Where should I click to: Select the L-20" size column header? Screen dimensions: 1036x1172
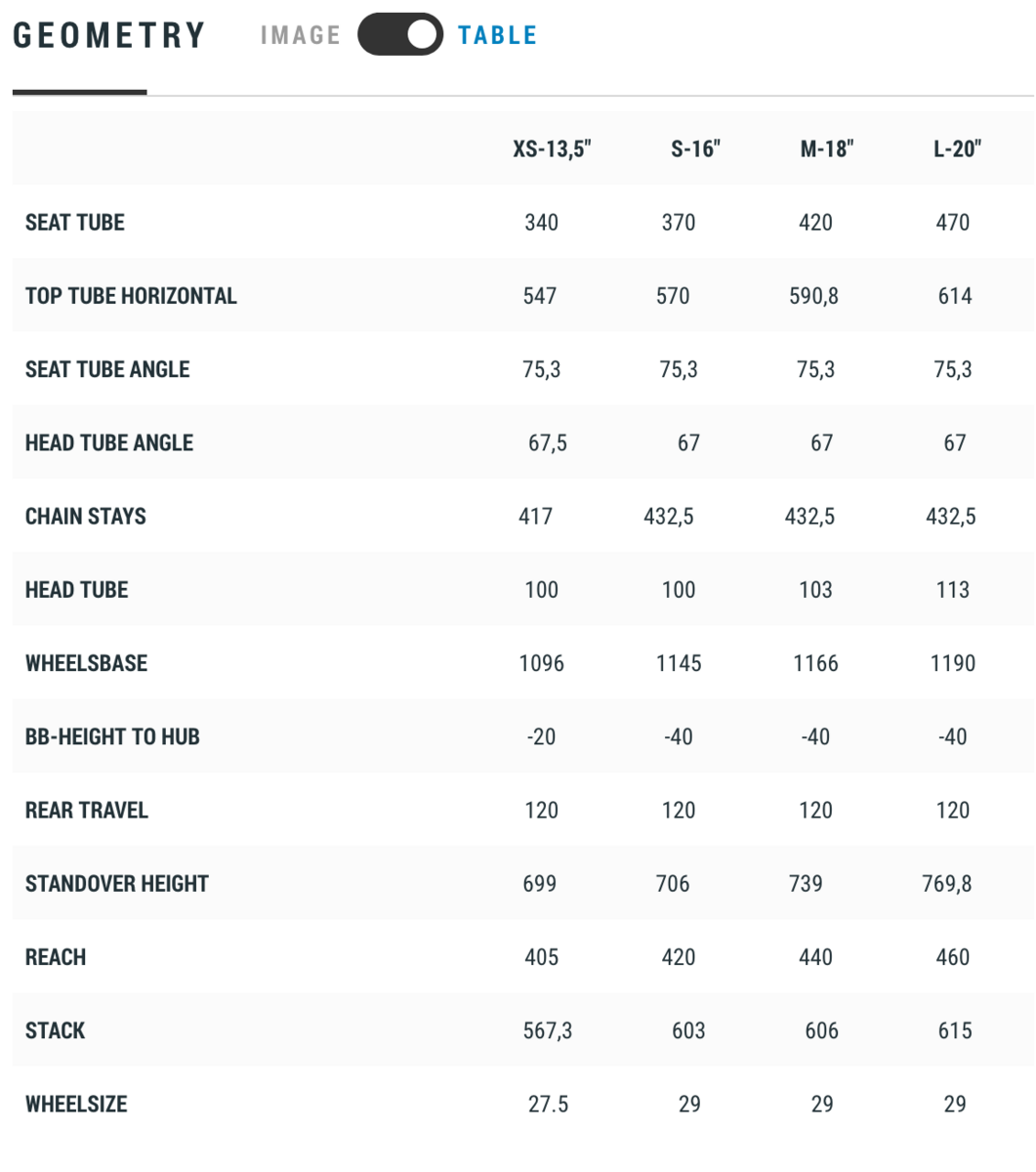coord(957,149)
